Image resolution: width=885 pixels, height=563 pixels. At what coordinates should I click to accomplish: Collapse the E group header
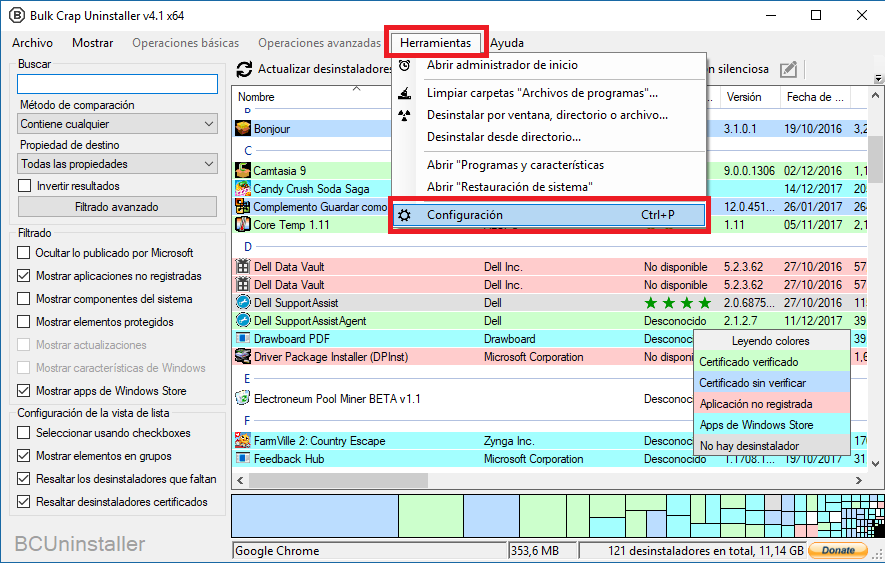[x=247, y=379]
